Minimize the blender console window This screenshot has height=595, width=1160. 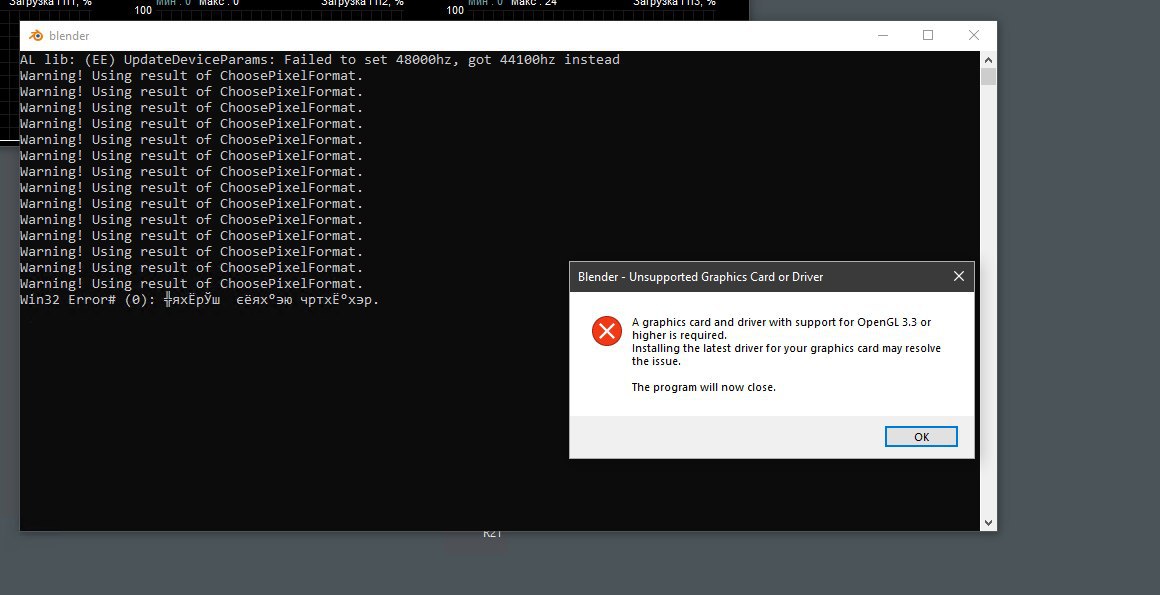click(x=883, y=36)
